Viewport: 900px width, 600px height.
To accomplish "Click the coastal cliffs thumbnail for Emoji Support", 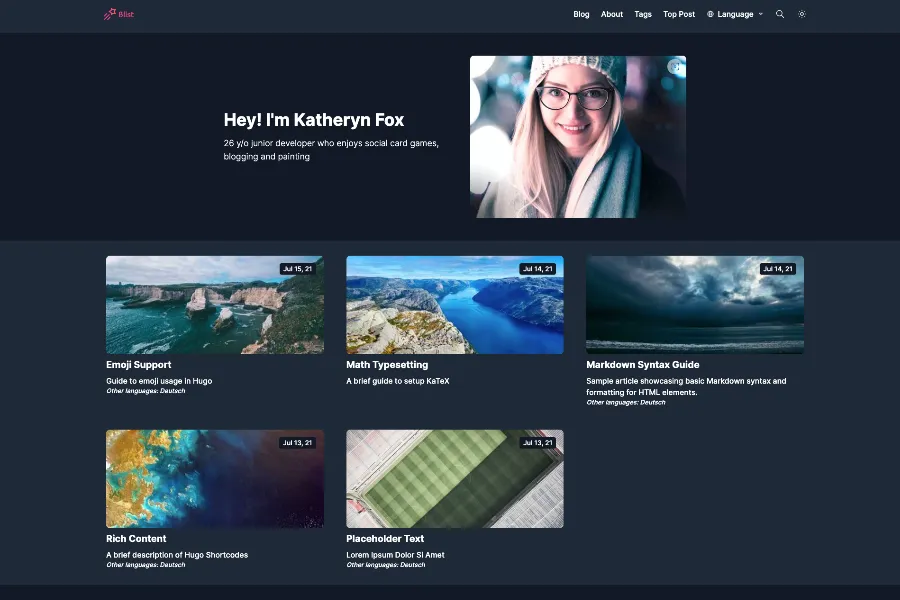I will pyautogui.click(x=214, y=305).
